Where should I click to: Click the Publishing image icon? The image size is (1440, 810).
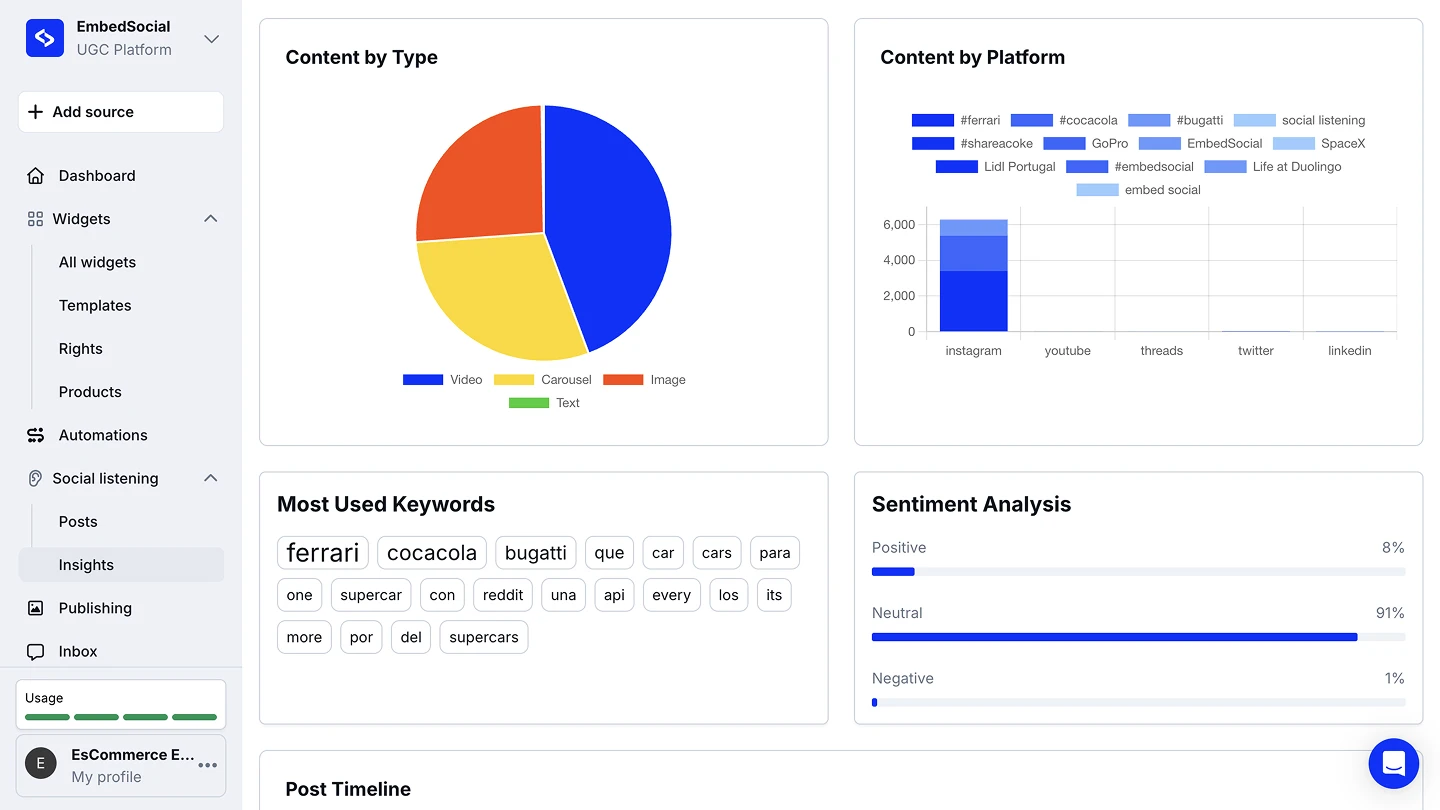click(36, 608)
